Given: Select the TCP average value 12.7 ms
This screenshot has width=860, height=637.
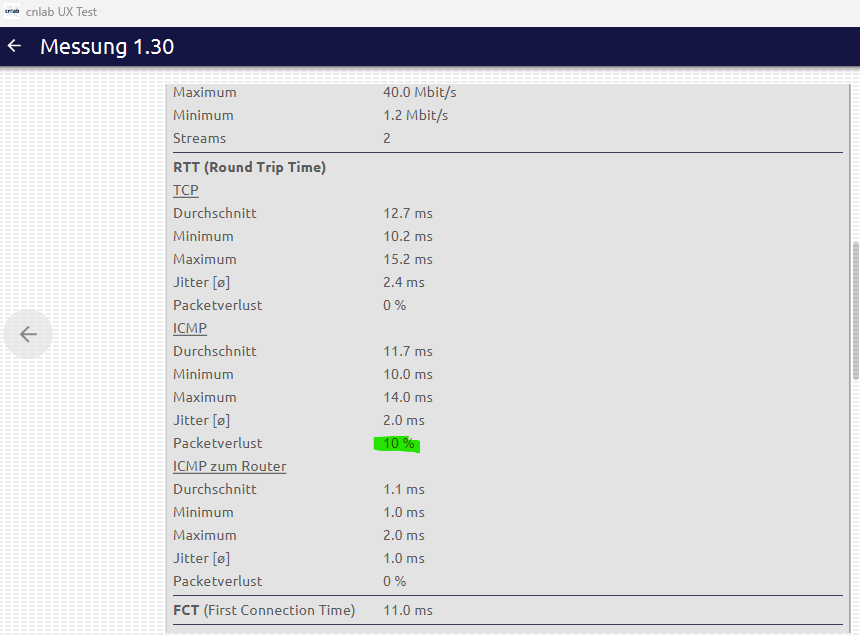Looking at the screenshot, I should (x=407, y=213).
